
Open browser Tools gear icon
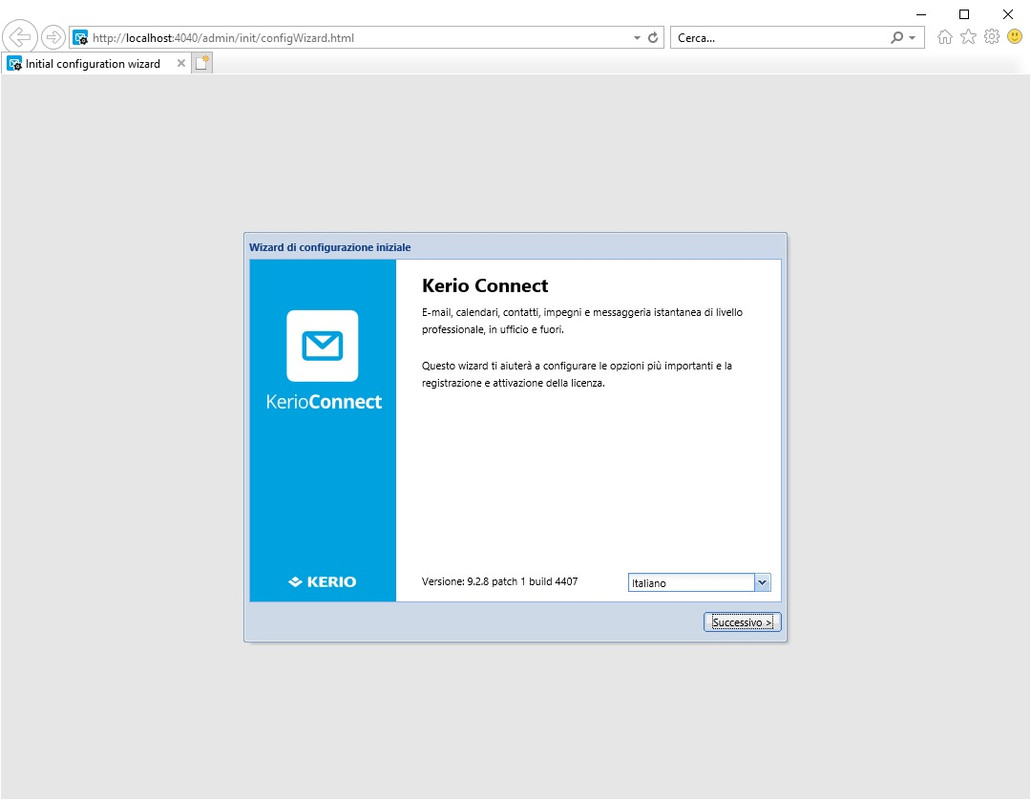pos(992,37)
